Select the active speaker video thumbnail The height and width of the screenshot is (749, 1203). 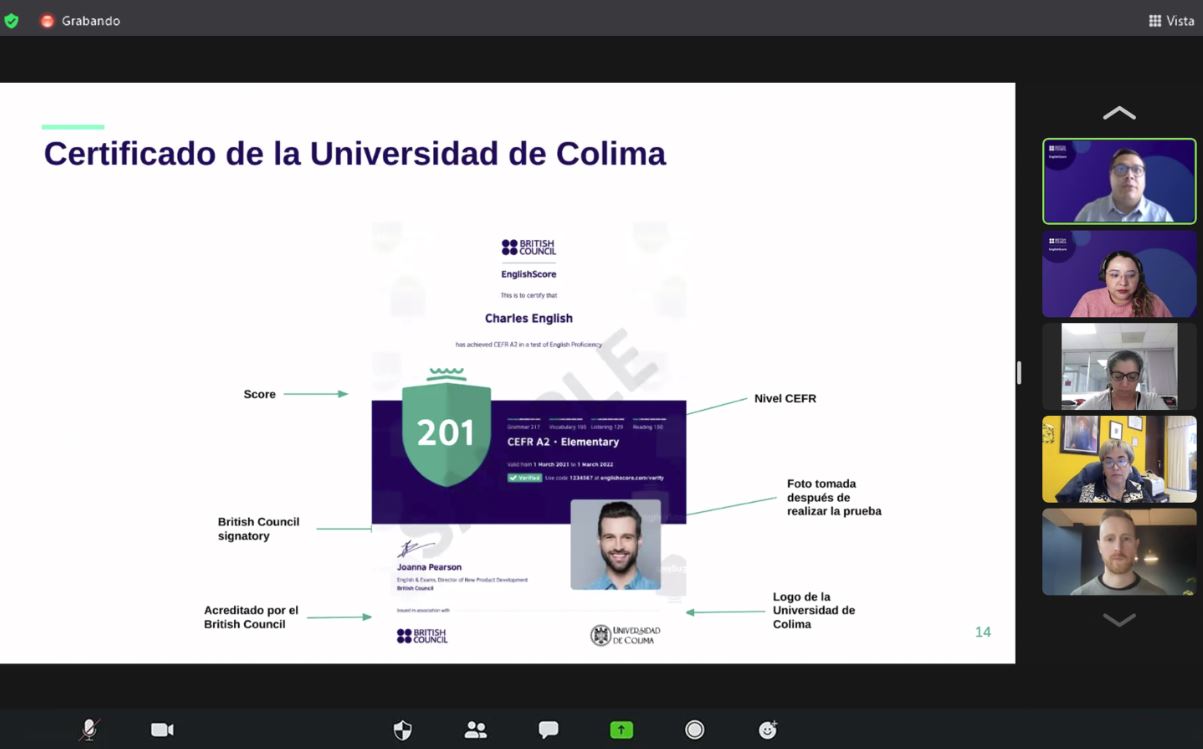(1119, 181)
